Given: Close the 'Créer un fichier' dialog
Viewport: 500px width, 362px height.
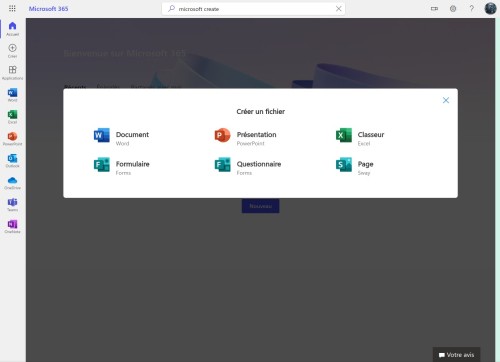Looking at the screenshot, I should click(446, 100).
